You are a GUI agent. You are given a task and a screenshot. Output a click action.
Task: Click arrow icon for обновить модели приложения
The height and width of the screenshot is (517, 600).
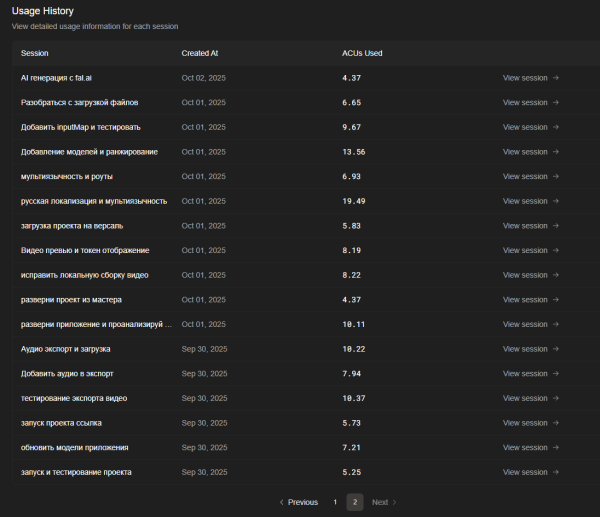coord(556,447)
